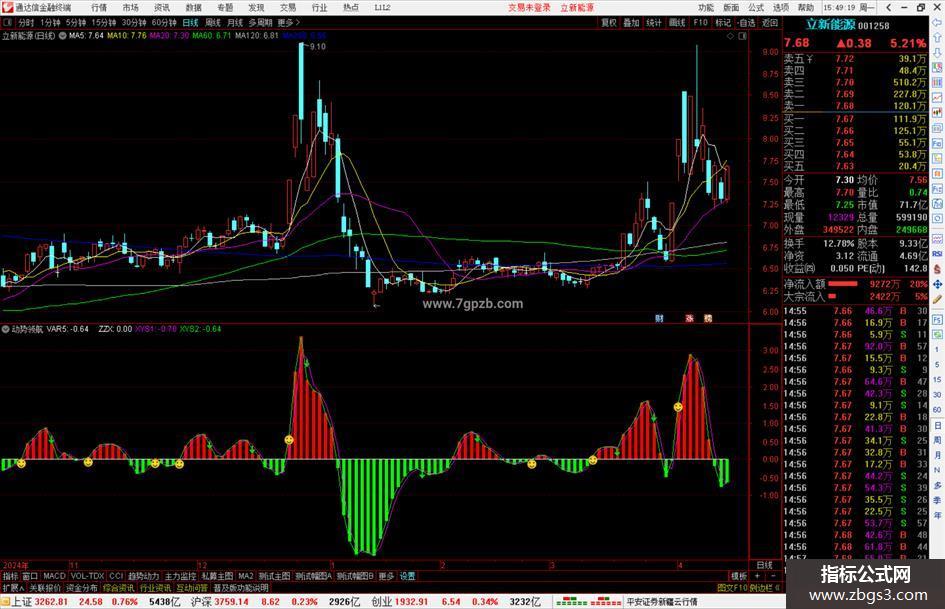Select the MA2 indicator tab
The width and height of the screenshot is (945, 609).
pos(245,576)
